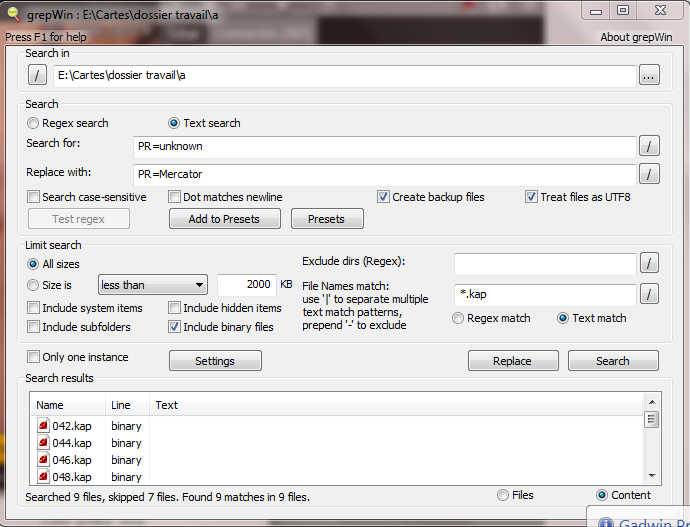The height and width of the screenshot is (527, 690).
Task: Enable Search case-sensitive checkbox
Action: tap(34, 197)
